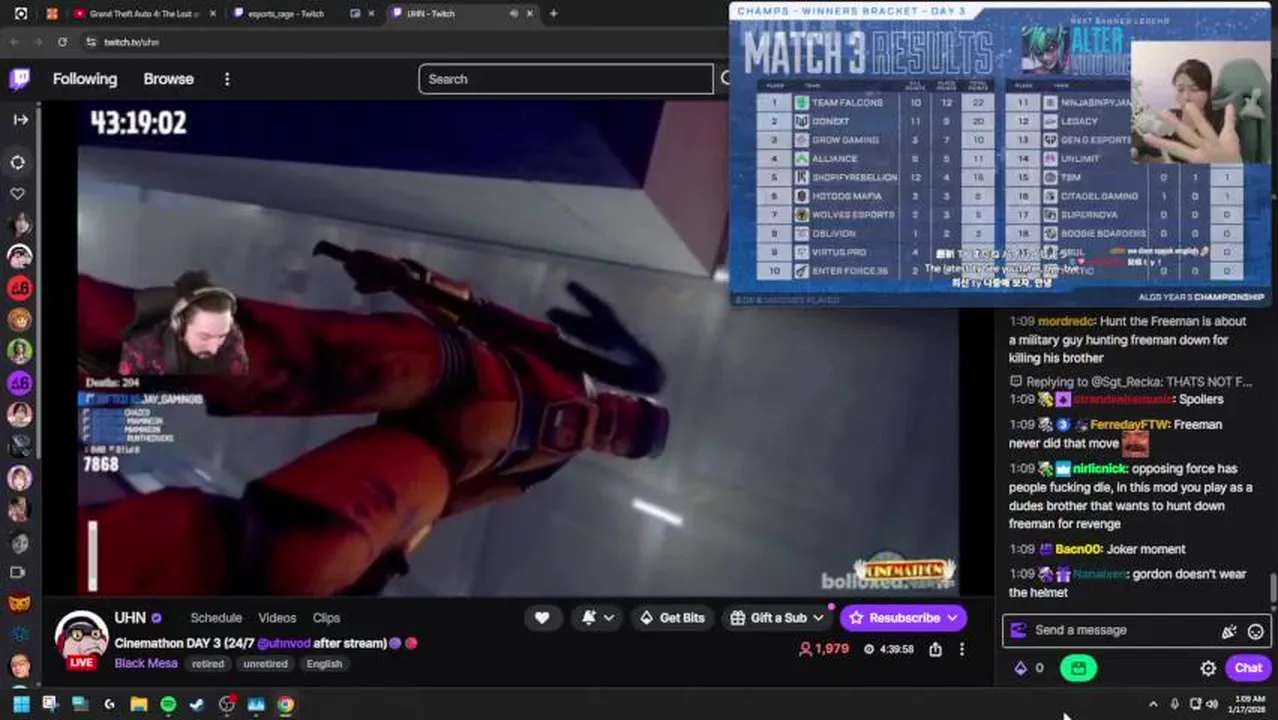This screenshot has width=1278, height=720.
Task: Open UHN channel avatar
Action: pos(81,638)
